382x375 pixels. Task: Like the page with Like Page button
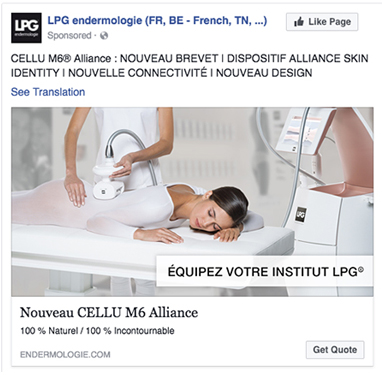(x=322, y=22)
